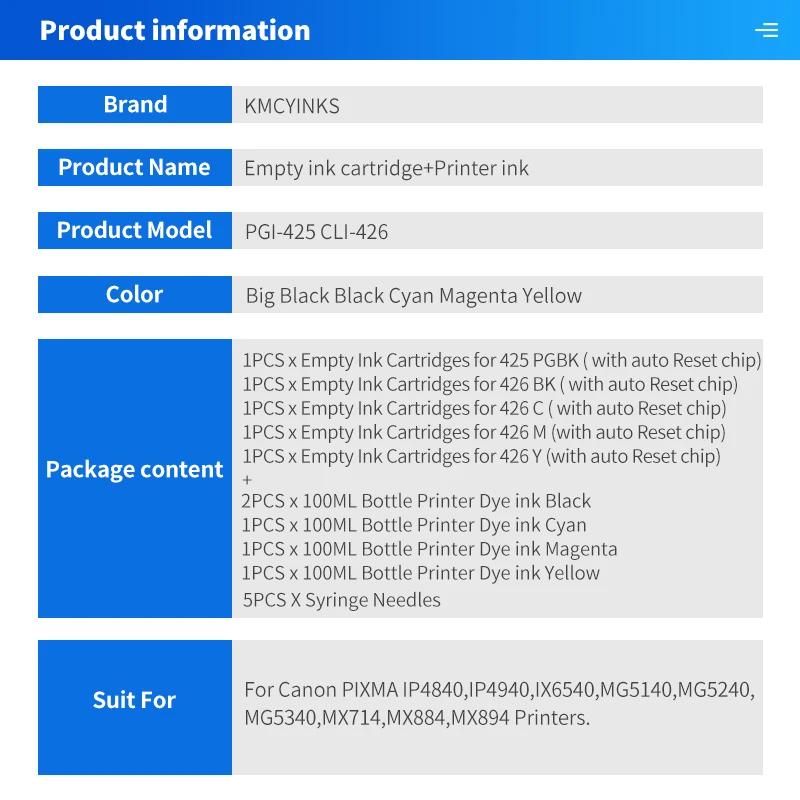
Task: Click the Product information heading
Action: tap(175, 30)
